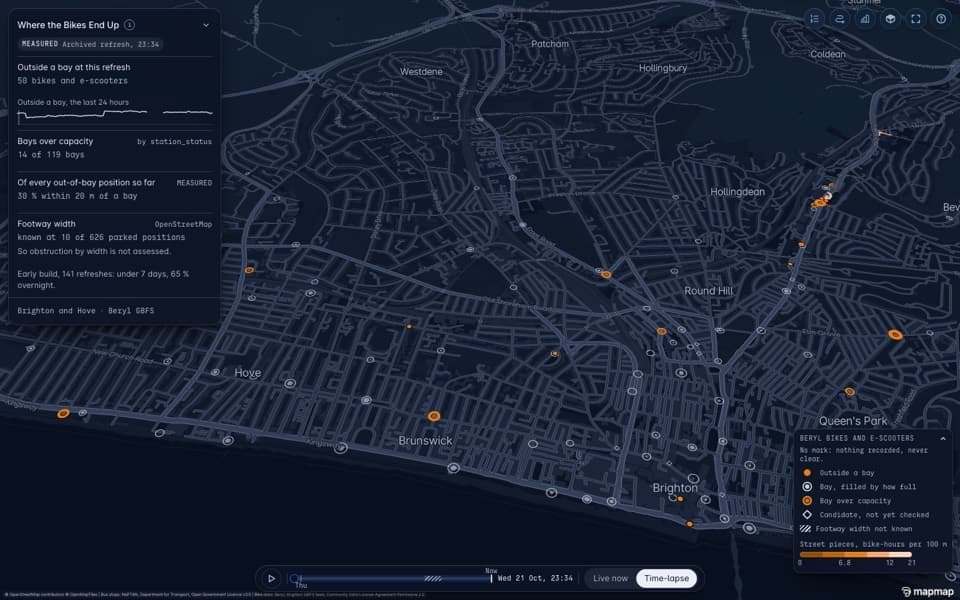Open the legend list icon in top toolbar

click(814, 19)
